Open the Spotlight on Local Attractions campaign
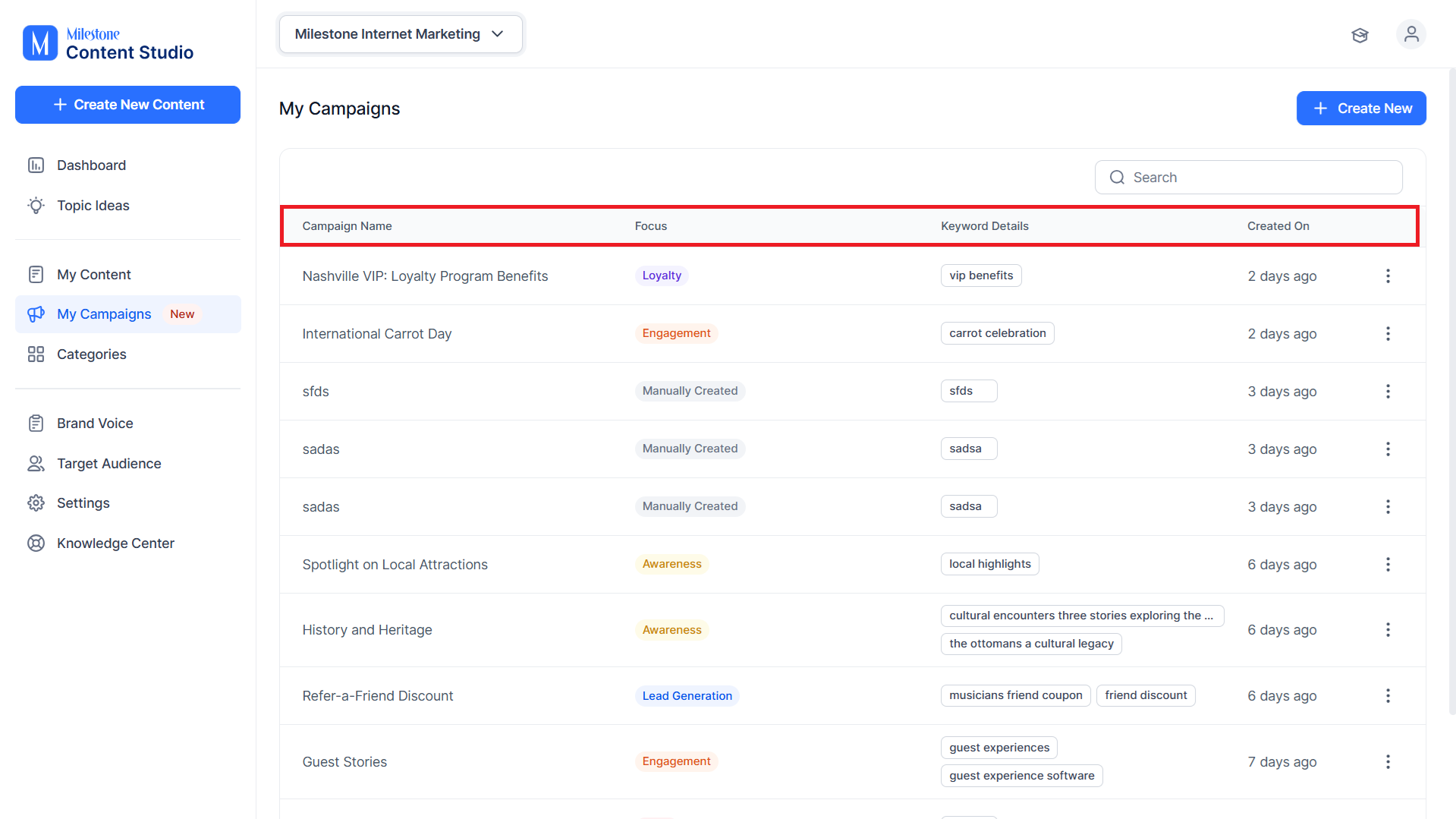This screenshot has height=819, width=1456. (x=395, y=565)
